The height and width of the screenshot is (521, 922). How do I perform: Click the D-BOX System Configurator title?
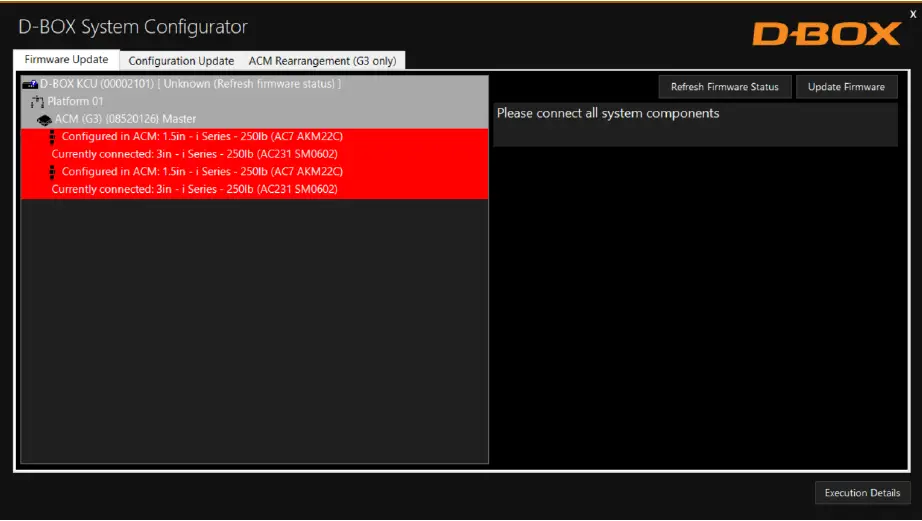coord(133,27)
